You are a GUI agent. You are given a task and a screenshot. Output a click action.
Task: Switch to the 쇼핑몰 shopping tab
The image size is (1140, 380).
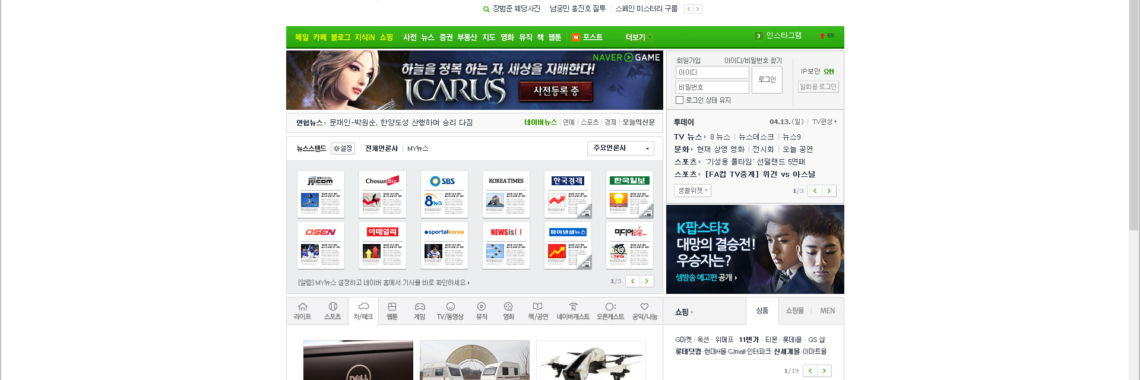[x=795, y=310]
